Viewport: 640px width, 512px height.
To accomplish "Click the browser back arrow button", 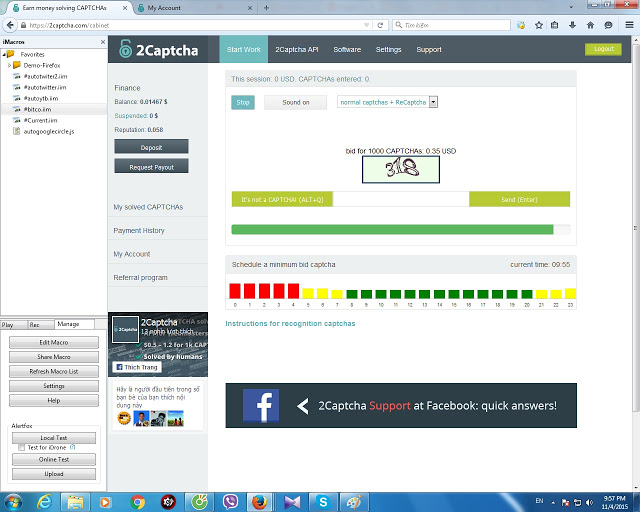I will [10, 25].
